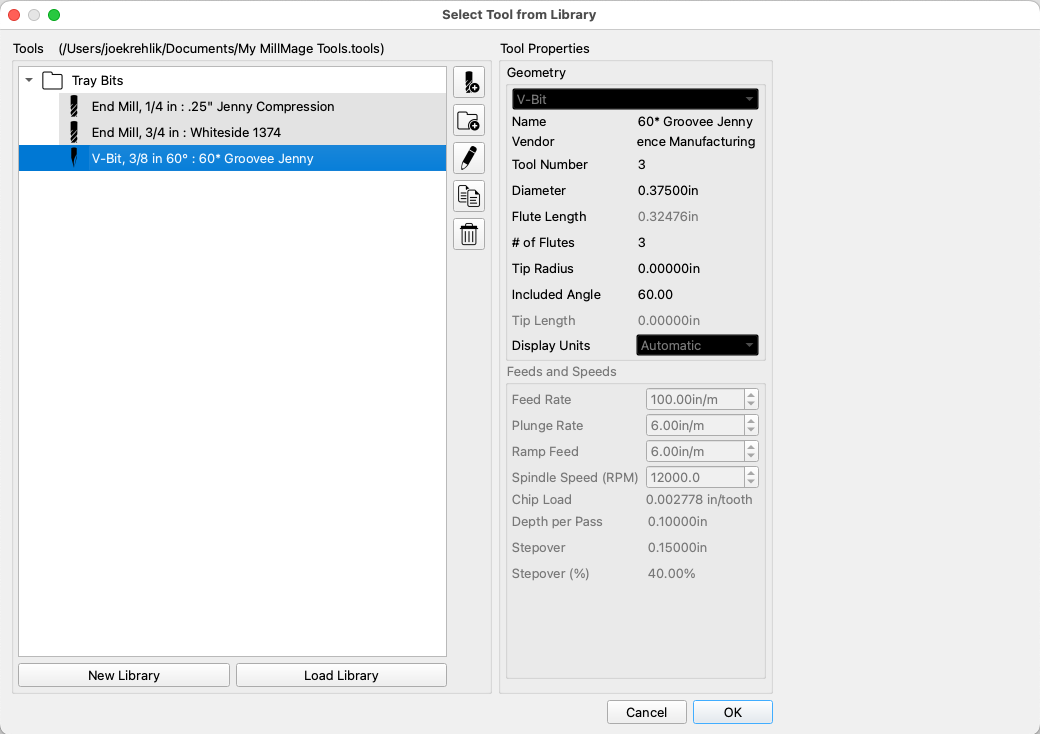The width and height of the screenshot is (1040, 734).
Task: Click the Feed Rate 100.00in/m field
Action: [x=695, y=399]
